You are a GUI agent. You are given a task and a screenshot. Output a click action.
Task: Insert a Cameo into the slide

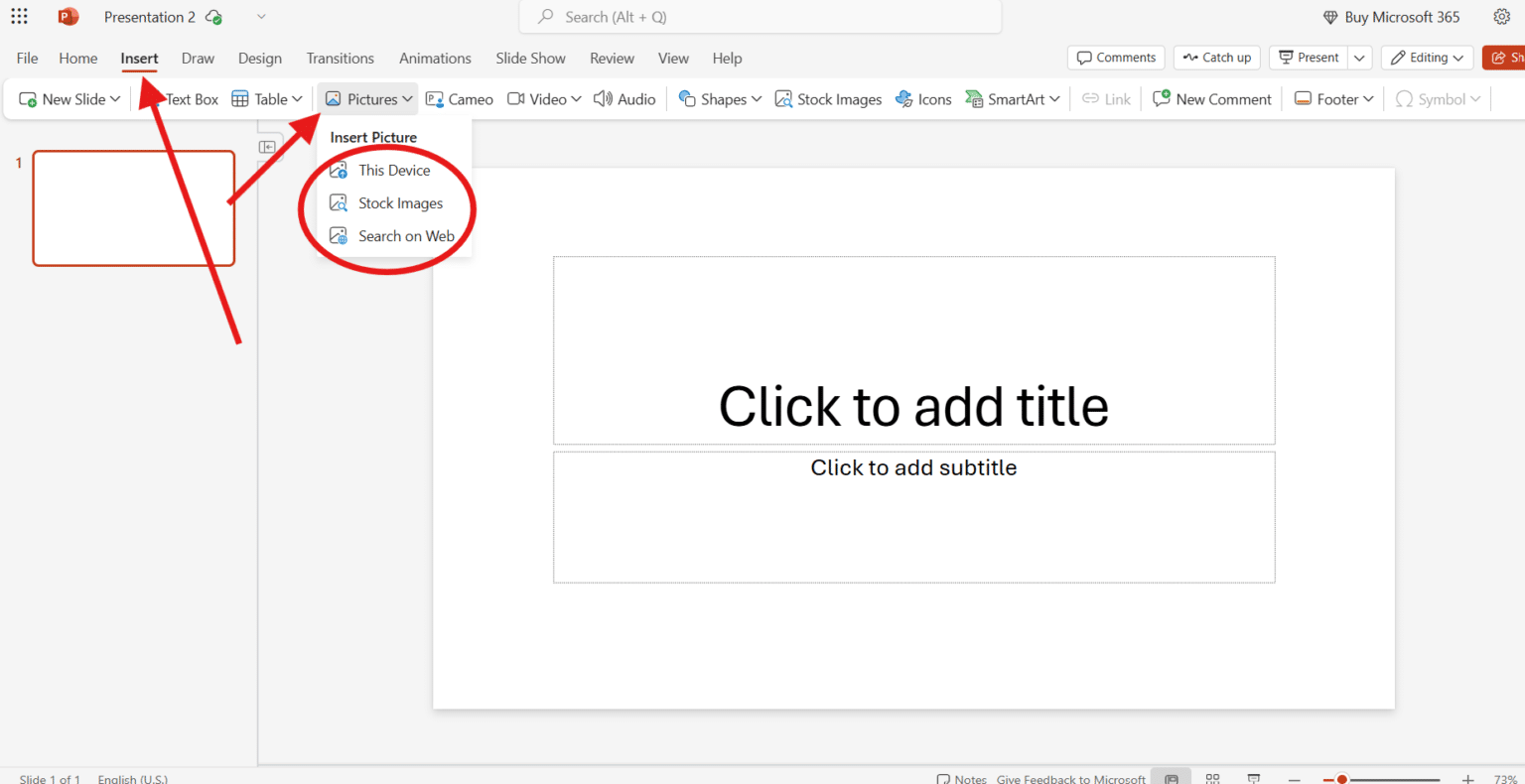pyautogui.click(x=459, y=98)
